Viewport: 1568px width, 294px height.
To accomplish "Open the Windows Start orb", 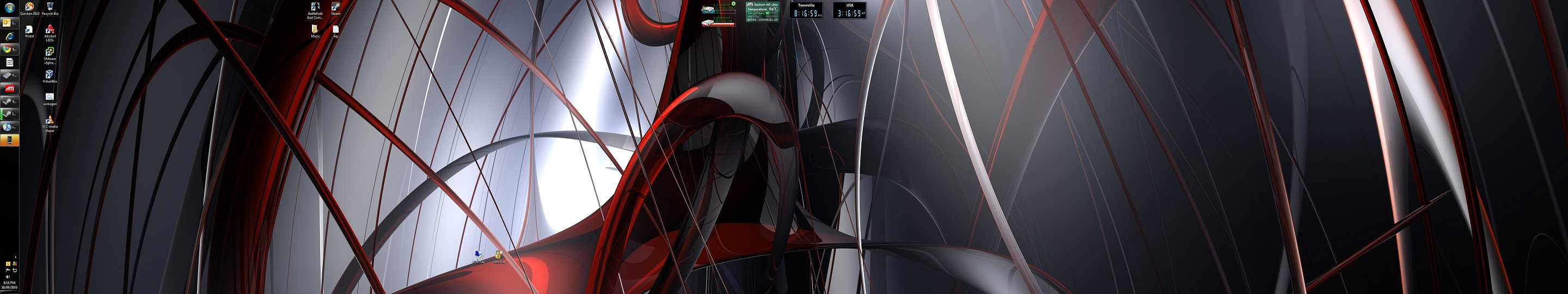I will coord(10,8).
